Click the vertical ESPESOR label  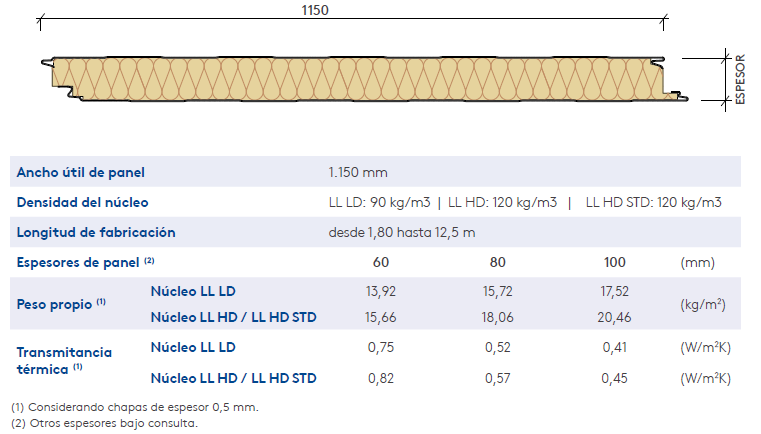point(739,78)
